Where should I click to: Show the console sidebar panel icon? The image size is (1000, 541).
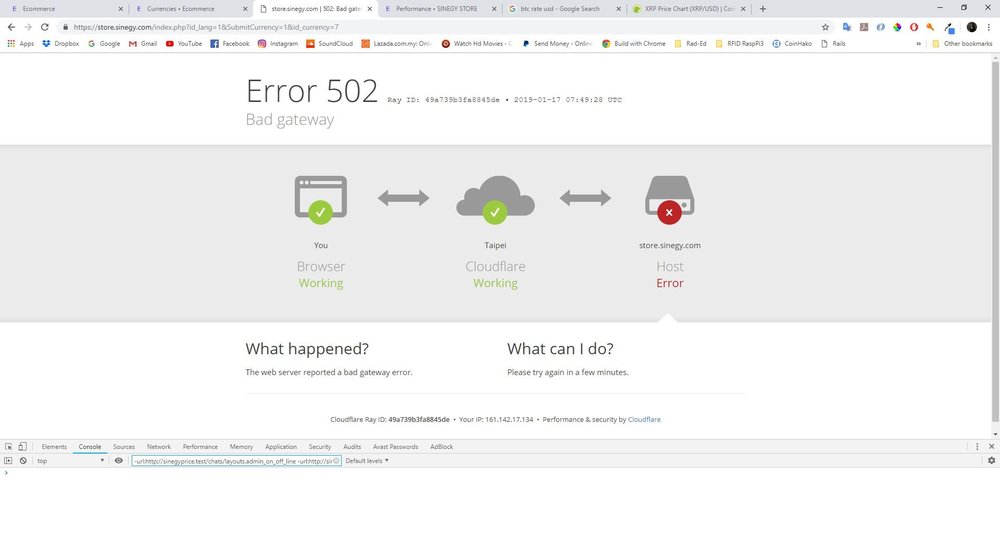point(8,461)
